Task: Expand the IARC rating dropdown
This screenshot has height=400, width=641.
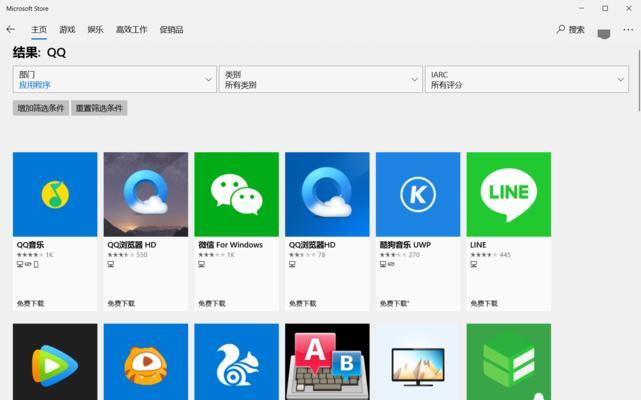Action: [x=527, y=79]
